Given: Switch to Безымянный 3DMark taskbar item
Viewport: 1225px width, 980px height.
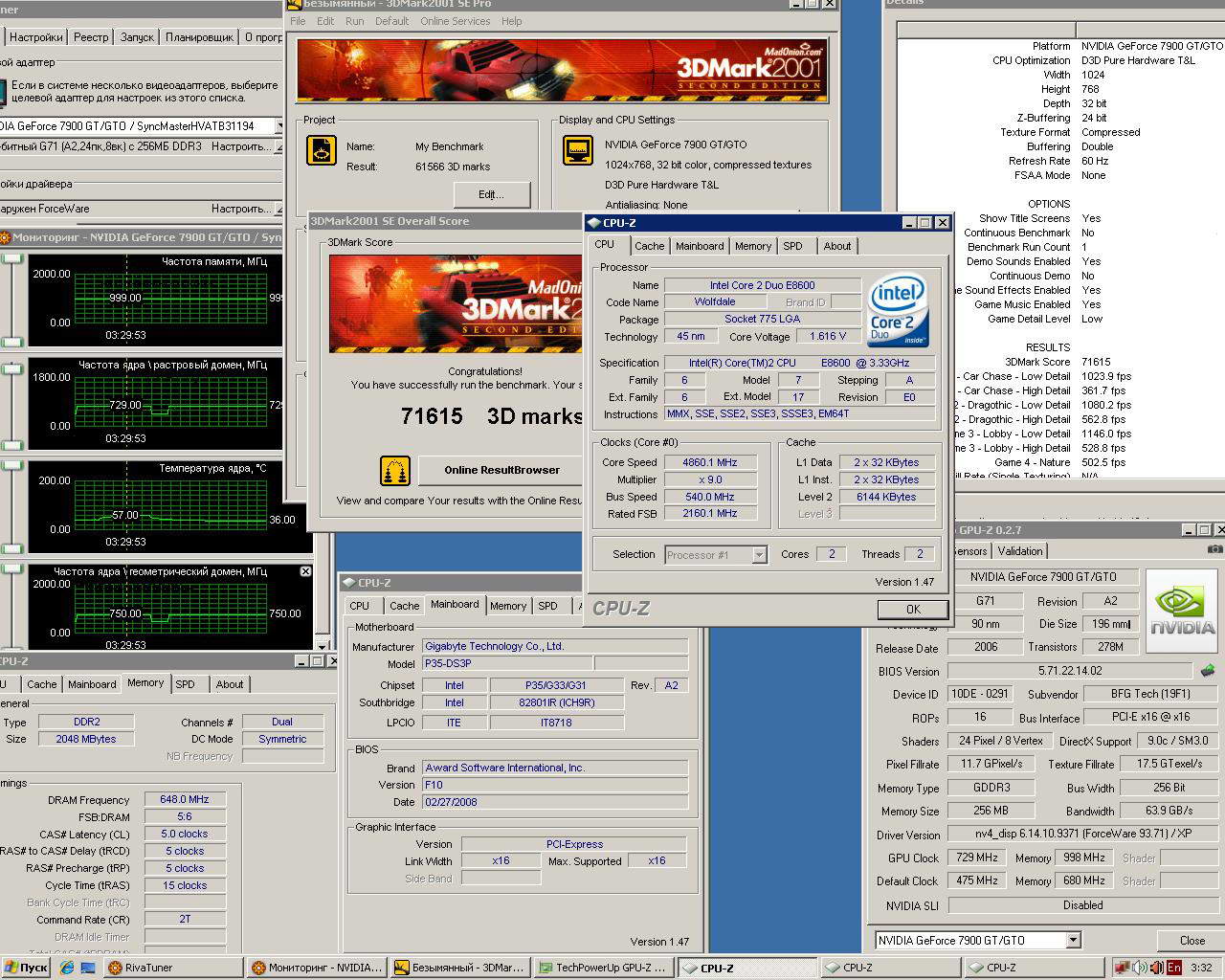Looking at the screenshot, I should coord(459,968).
